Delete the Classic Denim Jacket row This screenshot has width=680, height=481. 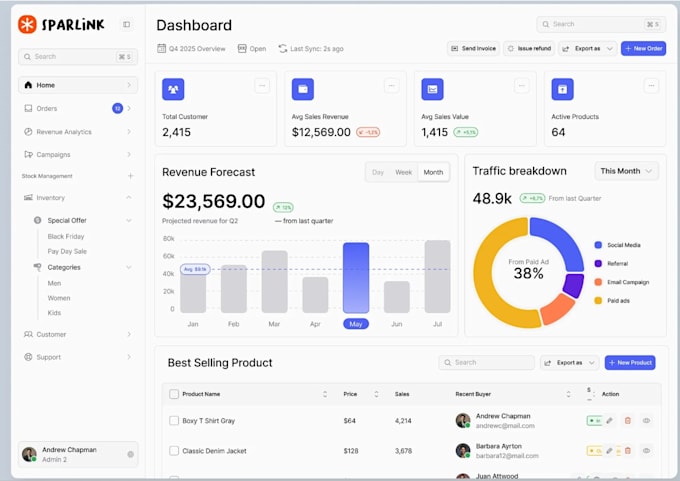click(x=628, y=451)
